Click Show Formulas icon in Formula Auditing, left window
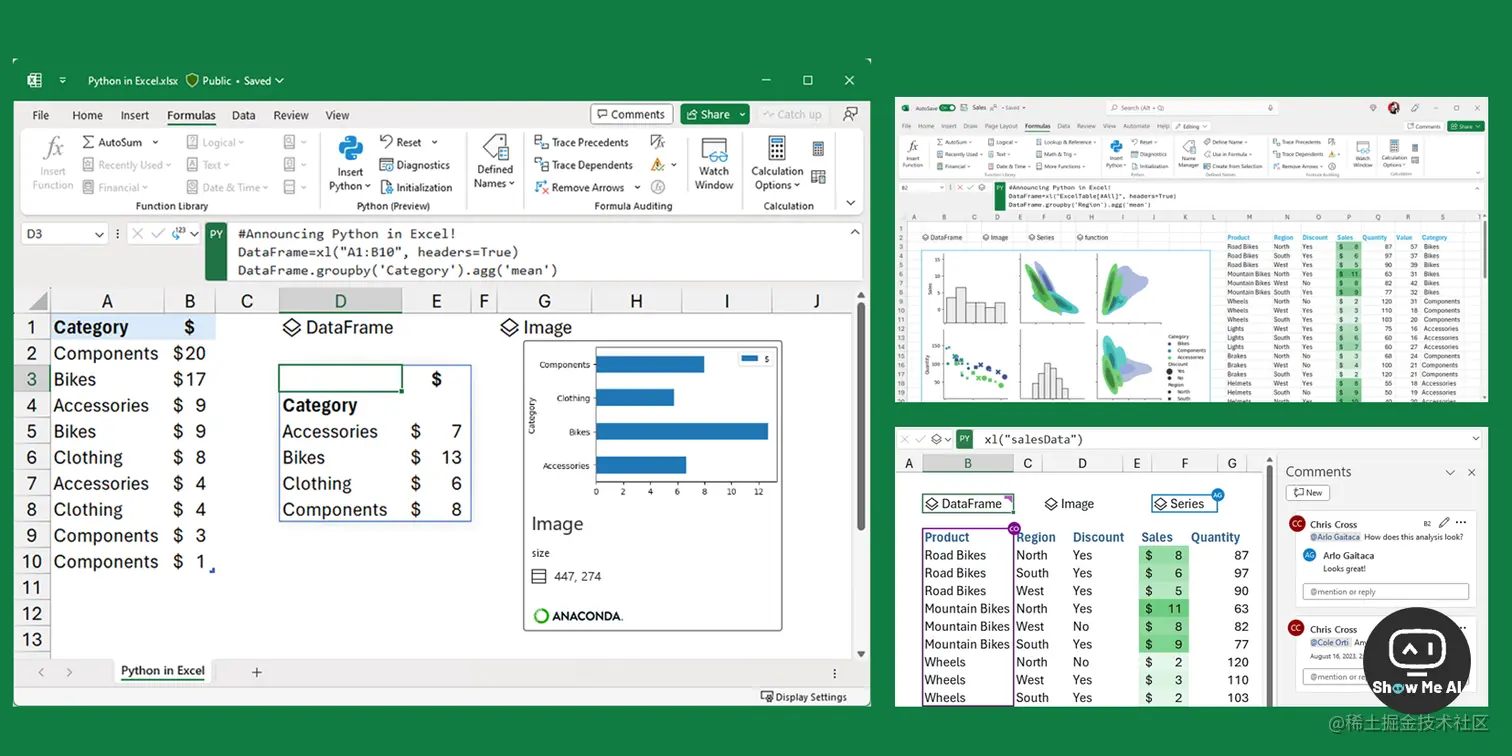Image resolution: width=1512 pixels, height=756 pixels. point(658,142)
